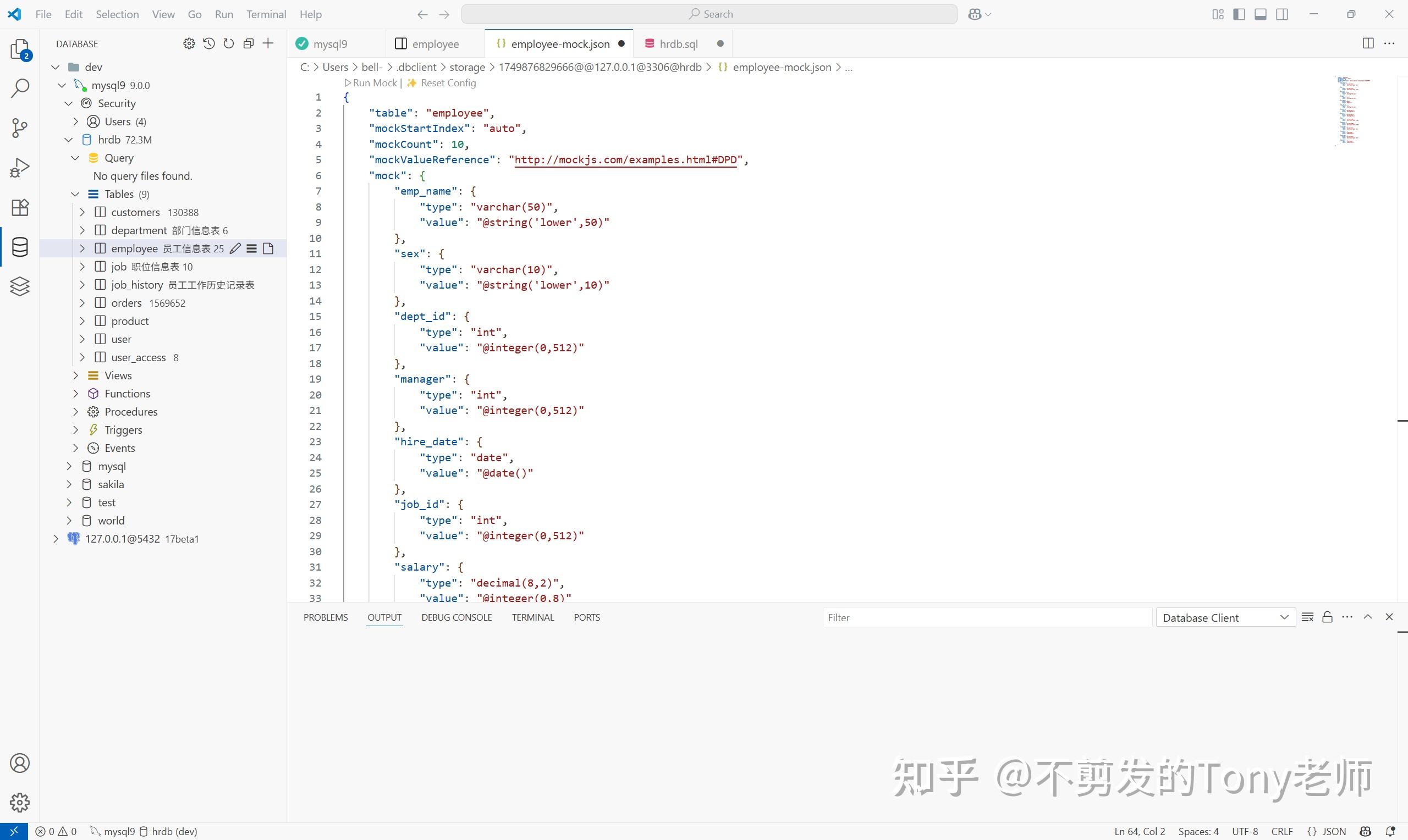The height and width of the screenshot is (840, 1408).
Task: Open Database panel settings gear
Action: pyautogui.click(x=189, y=43)
